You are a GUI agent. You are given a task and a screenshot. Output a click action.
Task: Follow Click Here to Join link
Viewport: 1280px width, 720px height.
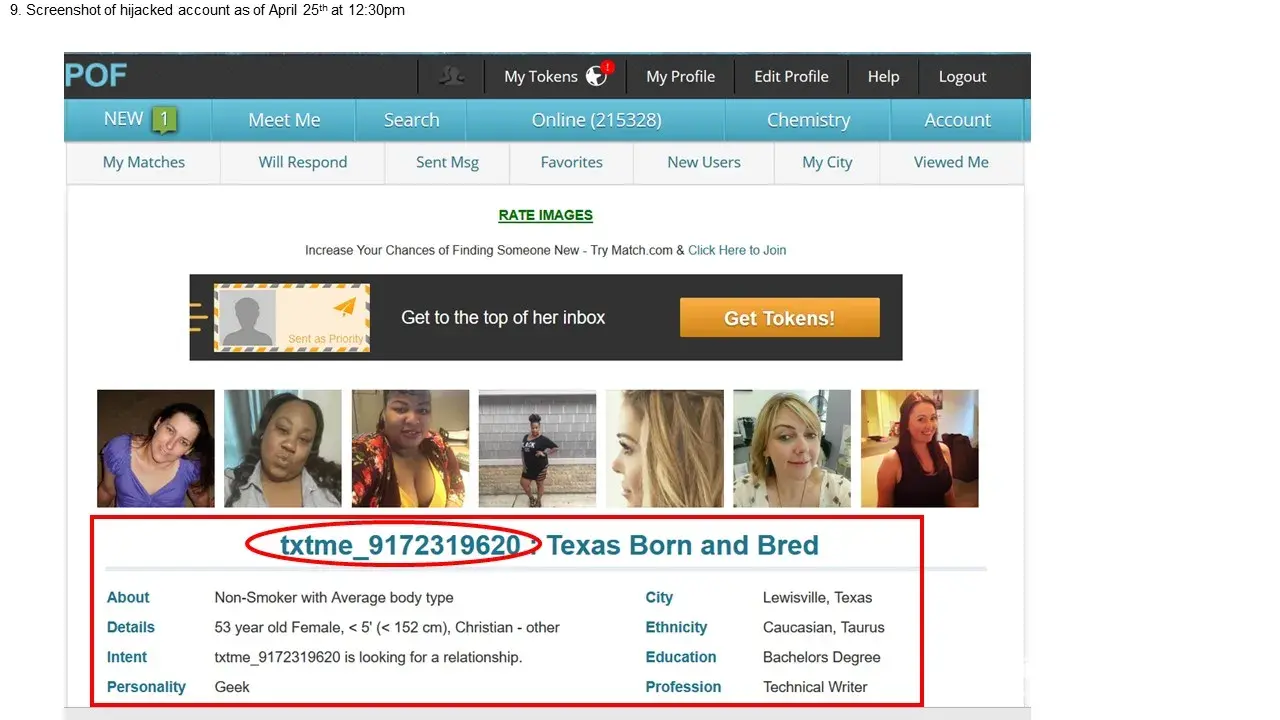coord(737,250)
